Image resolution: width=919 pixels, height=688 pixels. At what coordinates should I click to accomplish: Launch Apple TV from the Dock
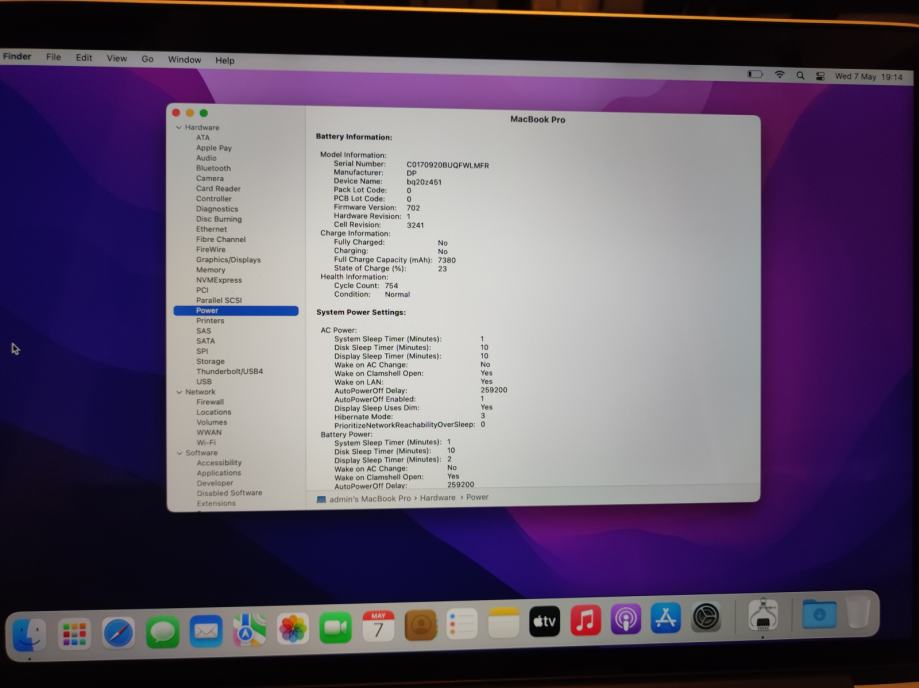tap(544, 621)
